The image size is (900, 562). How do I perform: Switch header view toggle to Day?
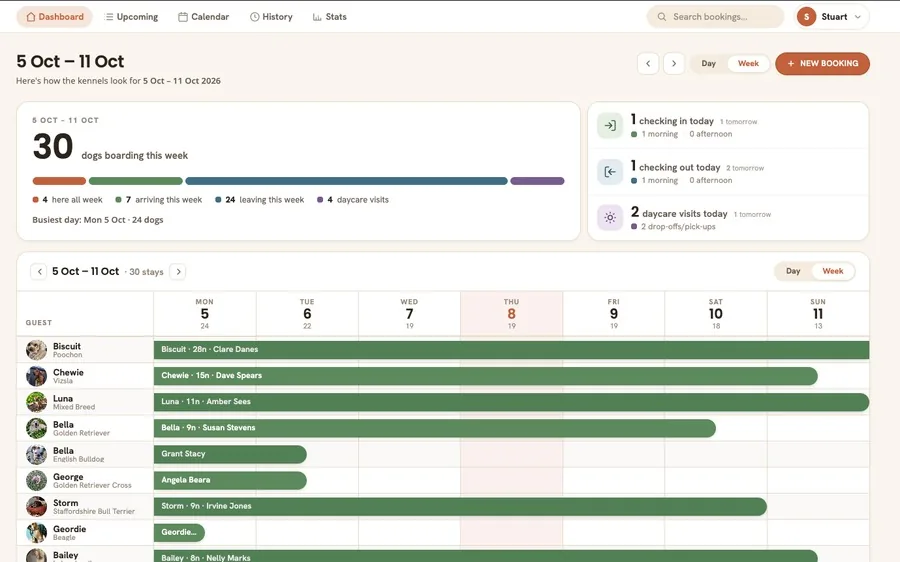click(x=709, y=63)
